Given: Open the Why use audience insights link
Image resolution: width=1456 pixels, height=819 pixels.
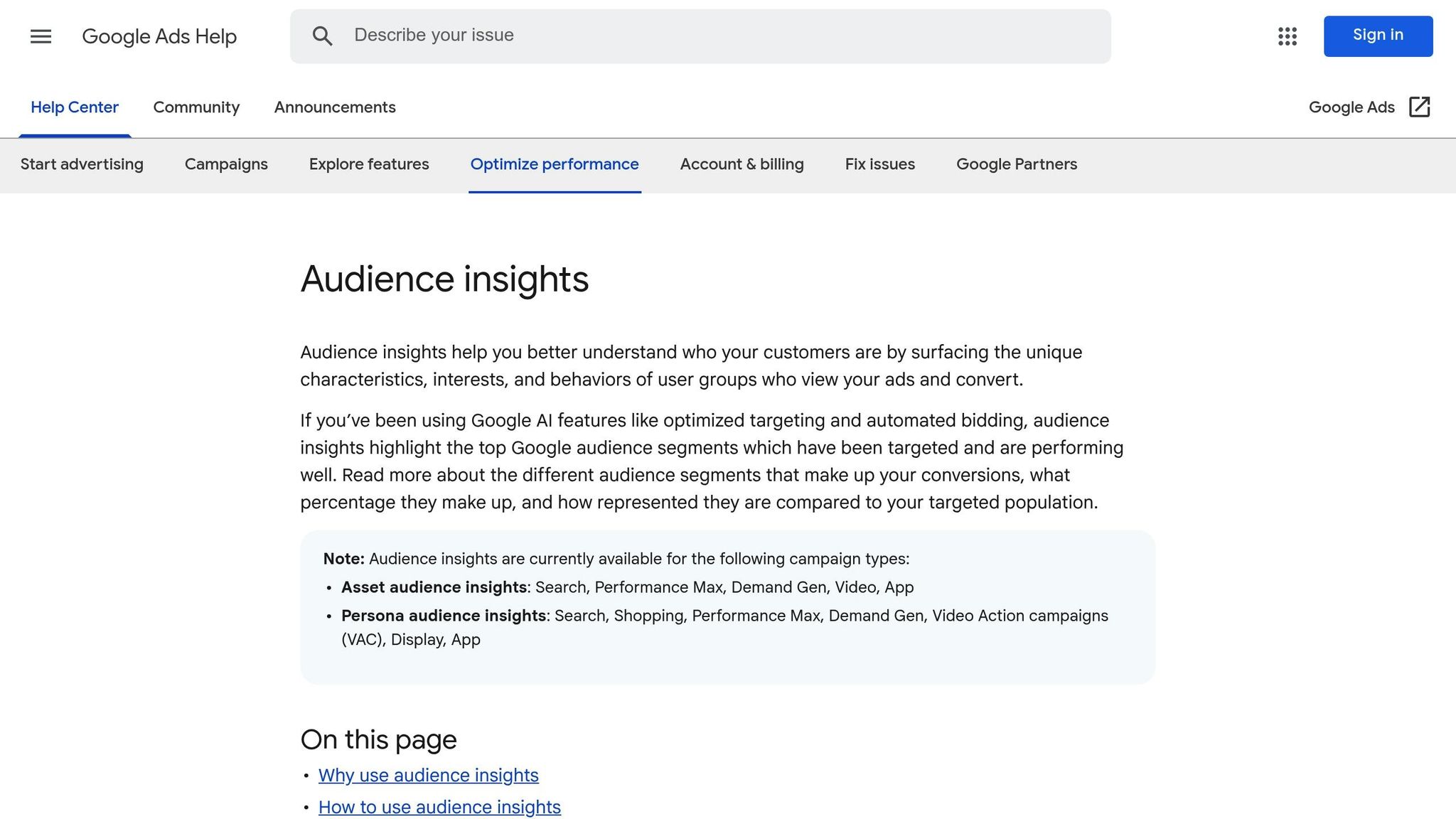Looking at the screenshot, I should point(429,775).
